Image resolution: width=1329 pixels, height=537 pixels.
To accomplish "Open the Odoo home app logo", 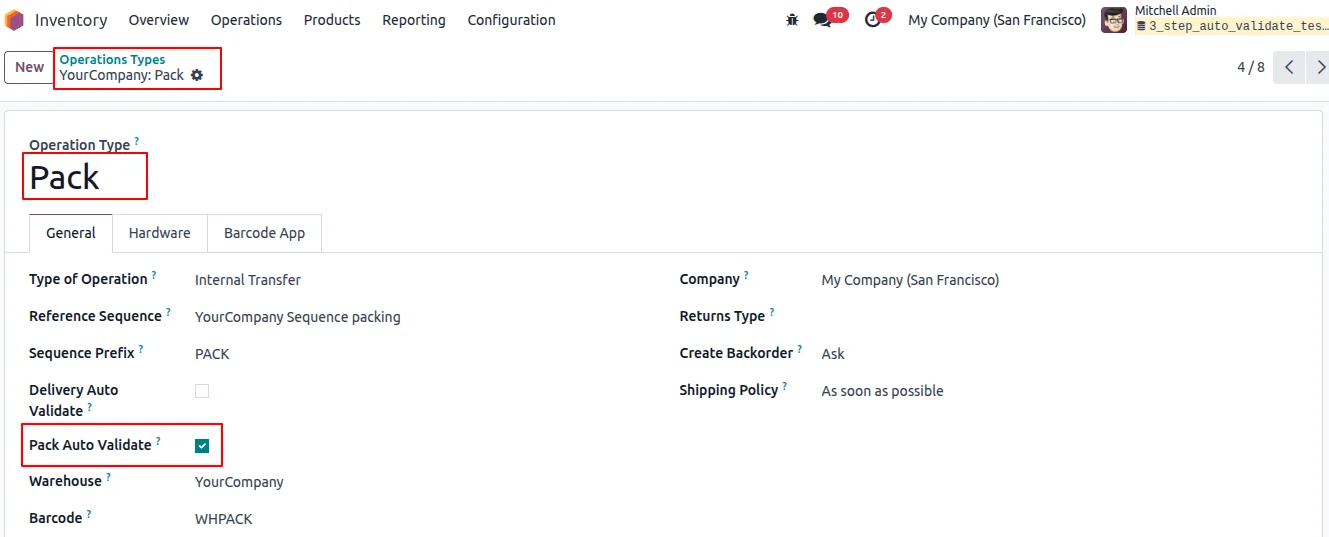I will (x=15, y=20).
